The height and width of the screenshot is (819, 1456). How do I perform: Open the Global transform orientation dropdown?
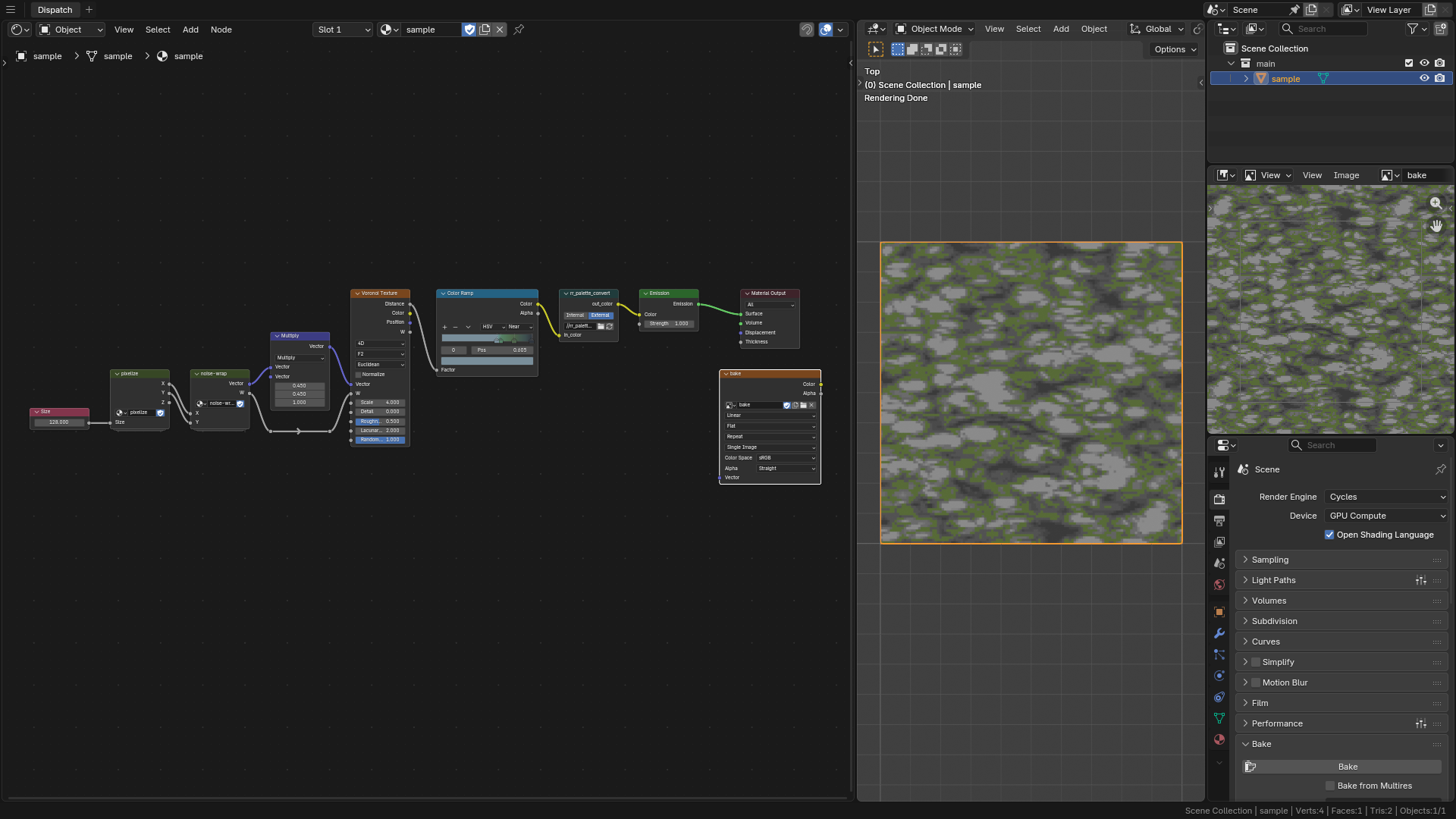point(1156,29)
